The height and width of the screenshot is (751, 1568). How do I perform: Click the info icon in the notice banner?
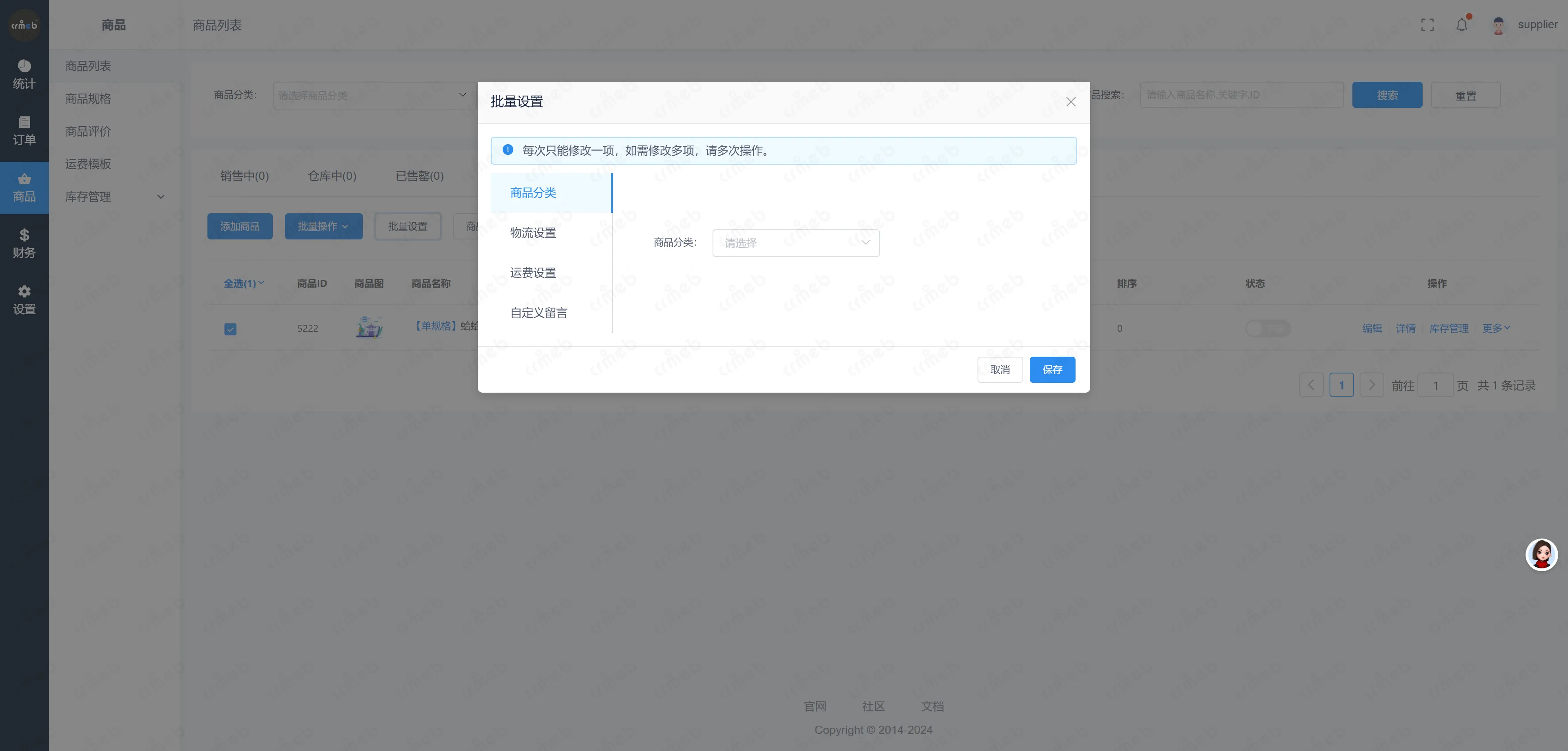[x=508, y=150]
